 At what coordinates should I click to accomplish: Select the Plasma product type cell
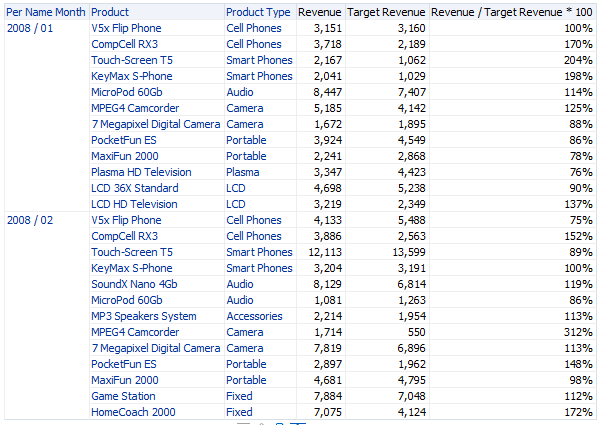point(243,172)
